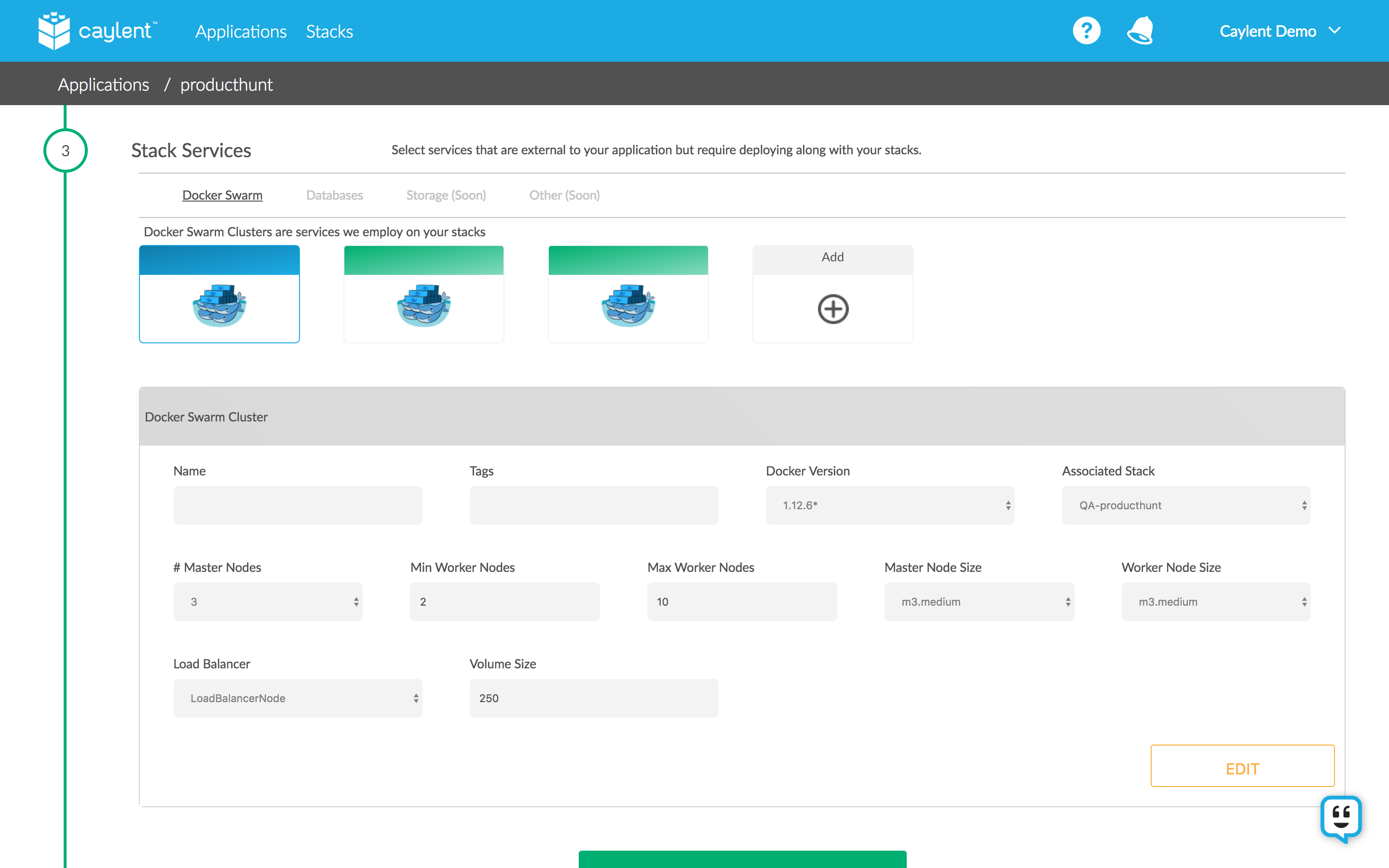1389x868 pixels.
Task: Select the middle green Docker Swarm cluster card
Action: 423,294
